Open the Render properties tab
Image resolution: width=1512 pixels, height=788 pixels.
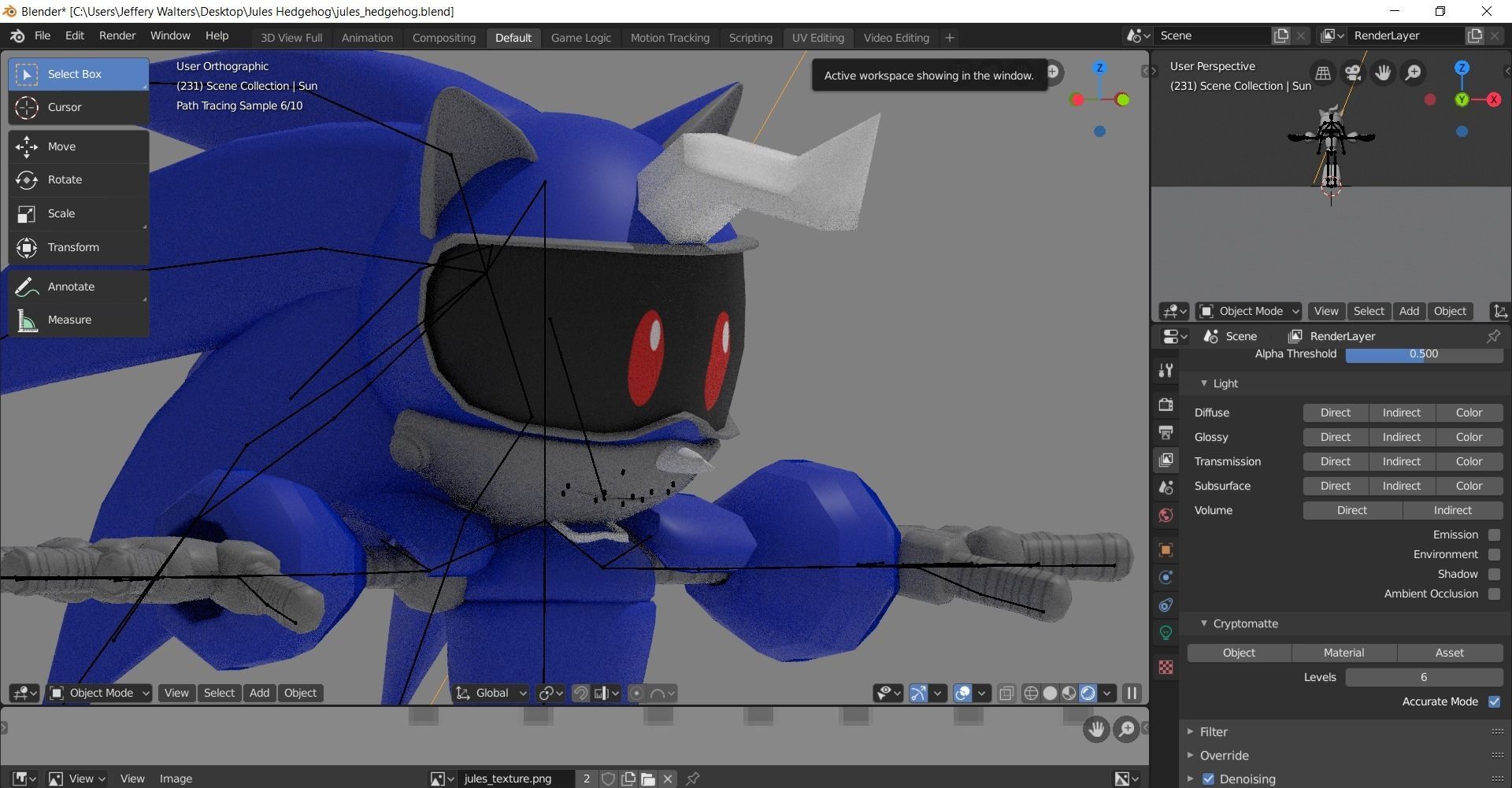1166,405
